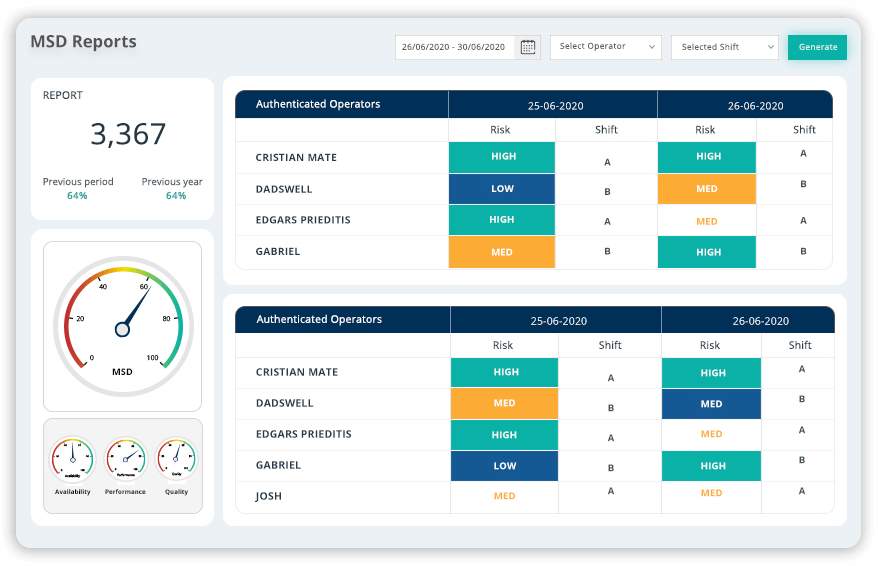Click the blue LOW risk cell for Dadswell
Viewport: 878px width, 566px height.
tap(502, 189)
